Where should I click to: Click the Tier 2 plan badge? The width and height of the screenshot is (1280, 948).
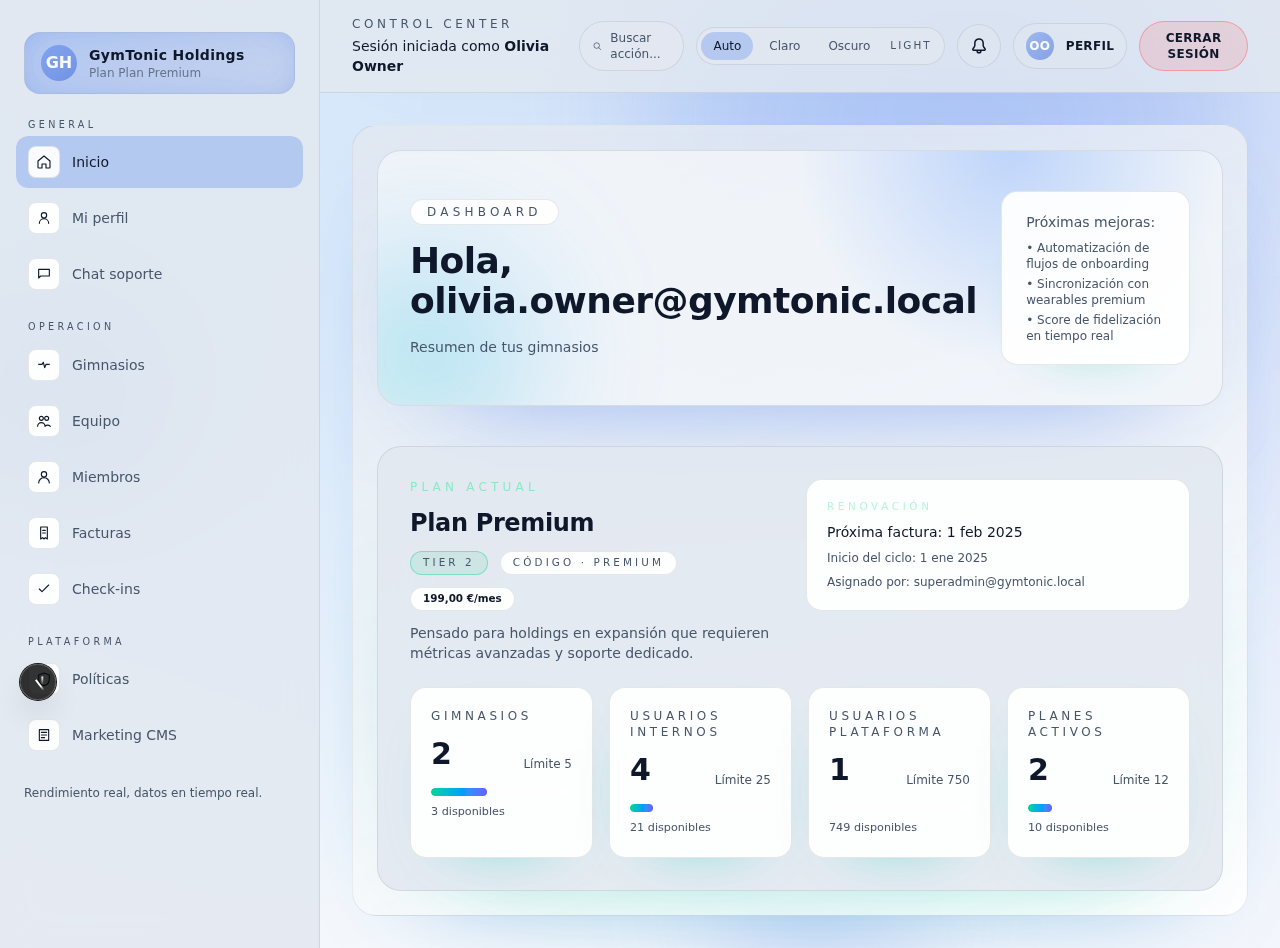(x=448, y=563)
